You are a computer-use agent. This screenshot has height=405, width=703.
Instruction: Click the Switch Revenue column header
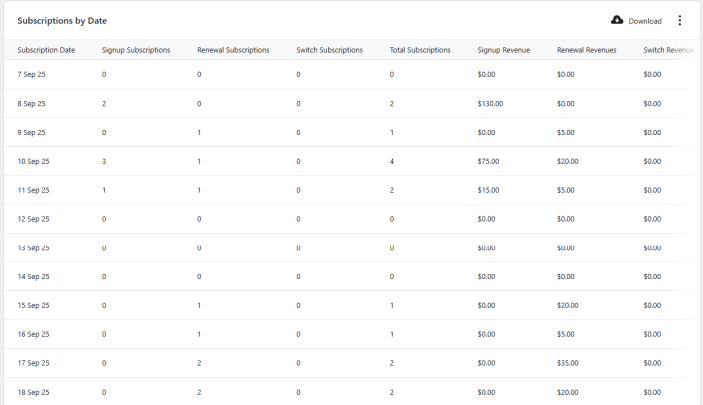668,50
